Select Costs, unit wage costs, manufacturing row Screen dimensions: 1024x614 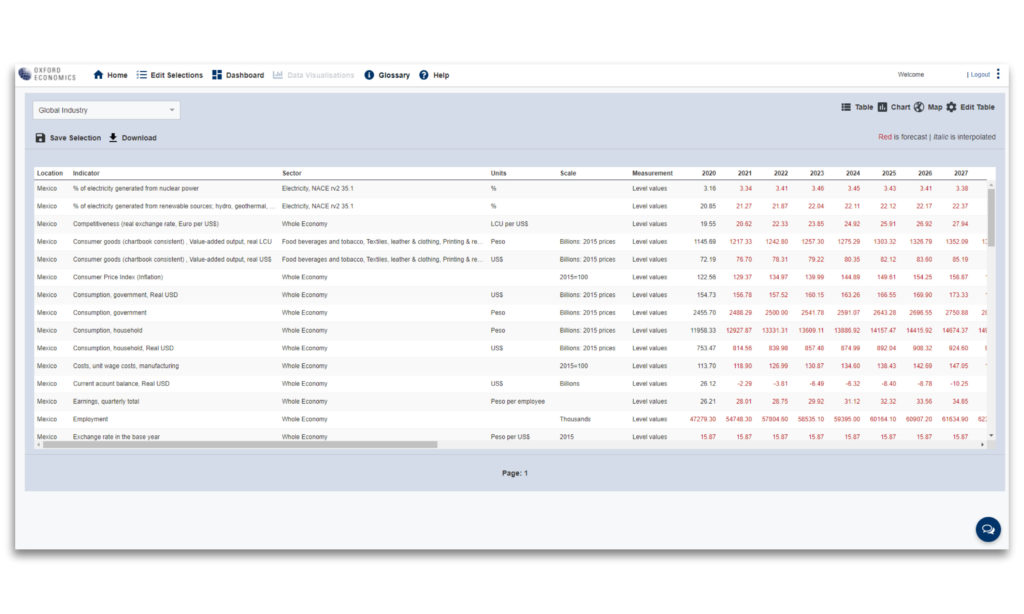click(x=511, y=366)
